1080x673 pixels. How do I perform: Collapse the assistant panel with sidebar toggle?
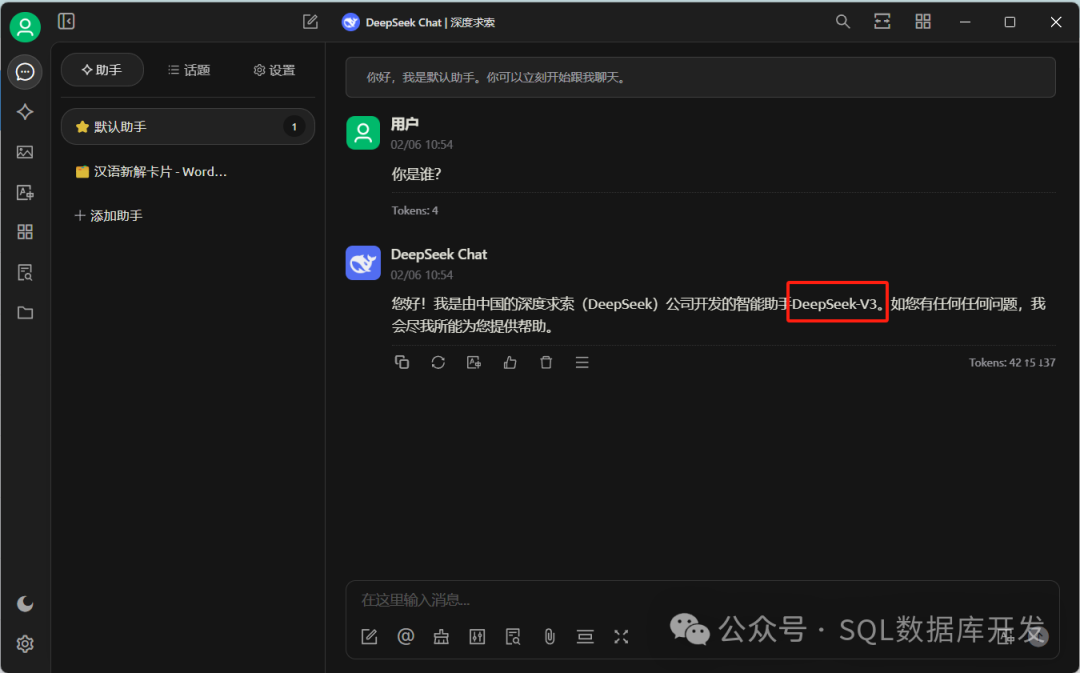(x=66, y=21)
